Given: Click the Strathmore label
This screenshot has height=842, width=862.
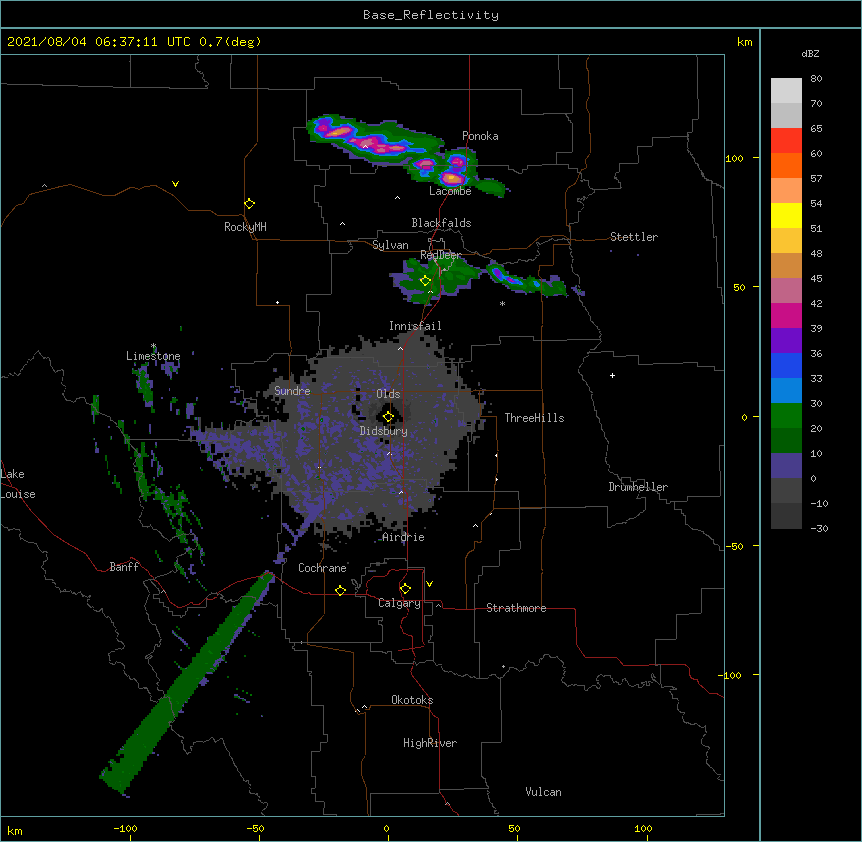Looking at the screenshot, I should [x=516, y=608].
